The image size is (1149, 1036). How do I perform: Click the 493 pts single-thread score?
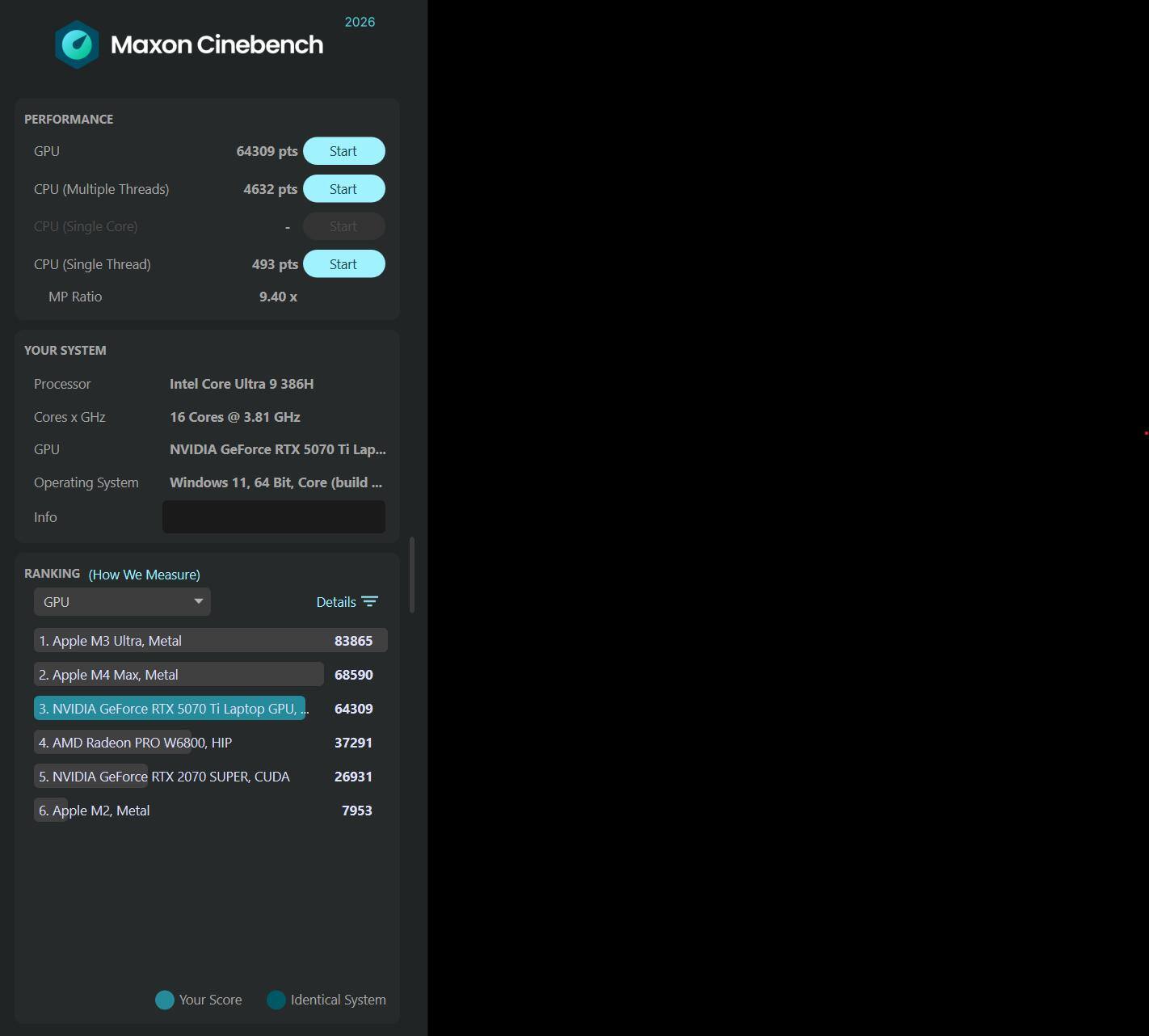click(275, 264)
